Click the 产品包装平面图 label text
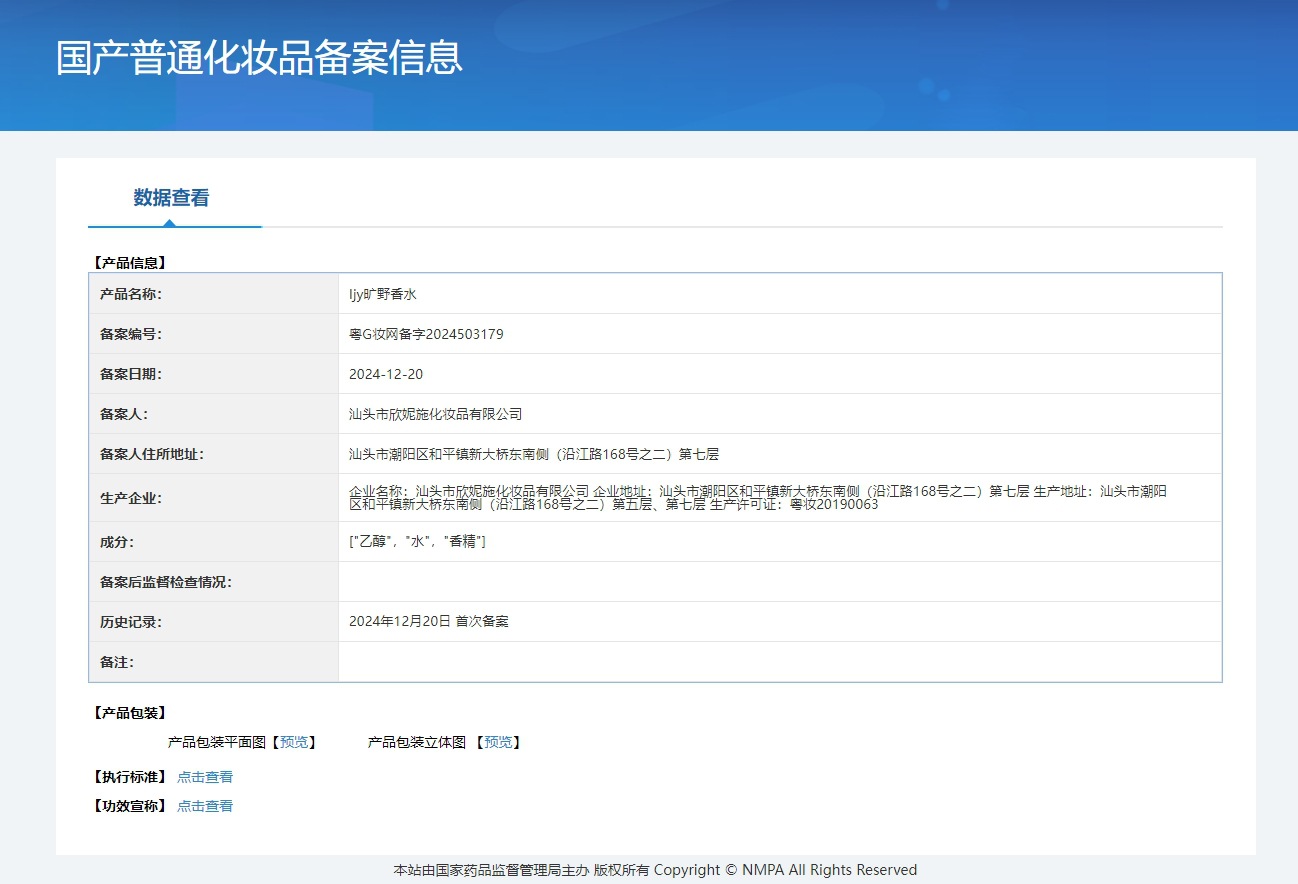Image resolution: width=1298 pixels, height=884 pixels. (x=217, y=742)
